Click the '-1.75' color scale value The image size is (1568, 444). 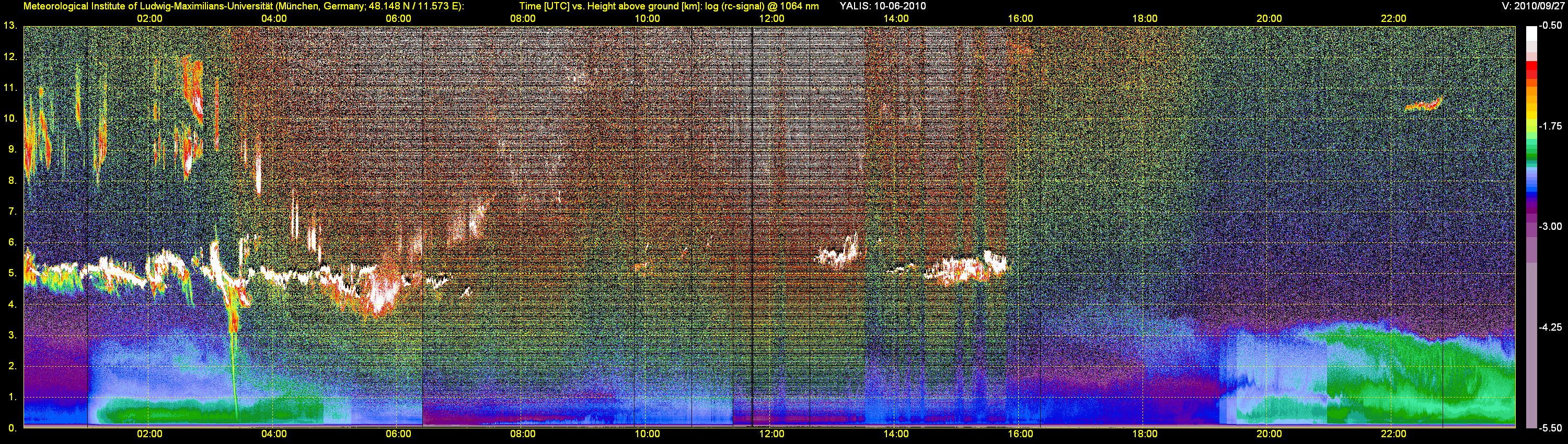pos(1550,126)
